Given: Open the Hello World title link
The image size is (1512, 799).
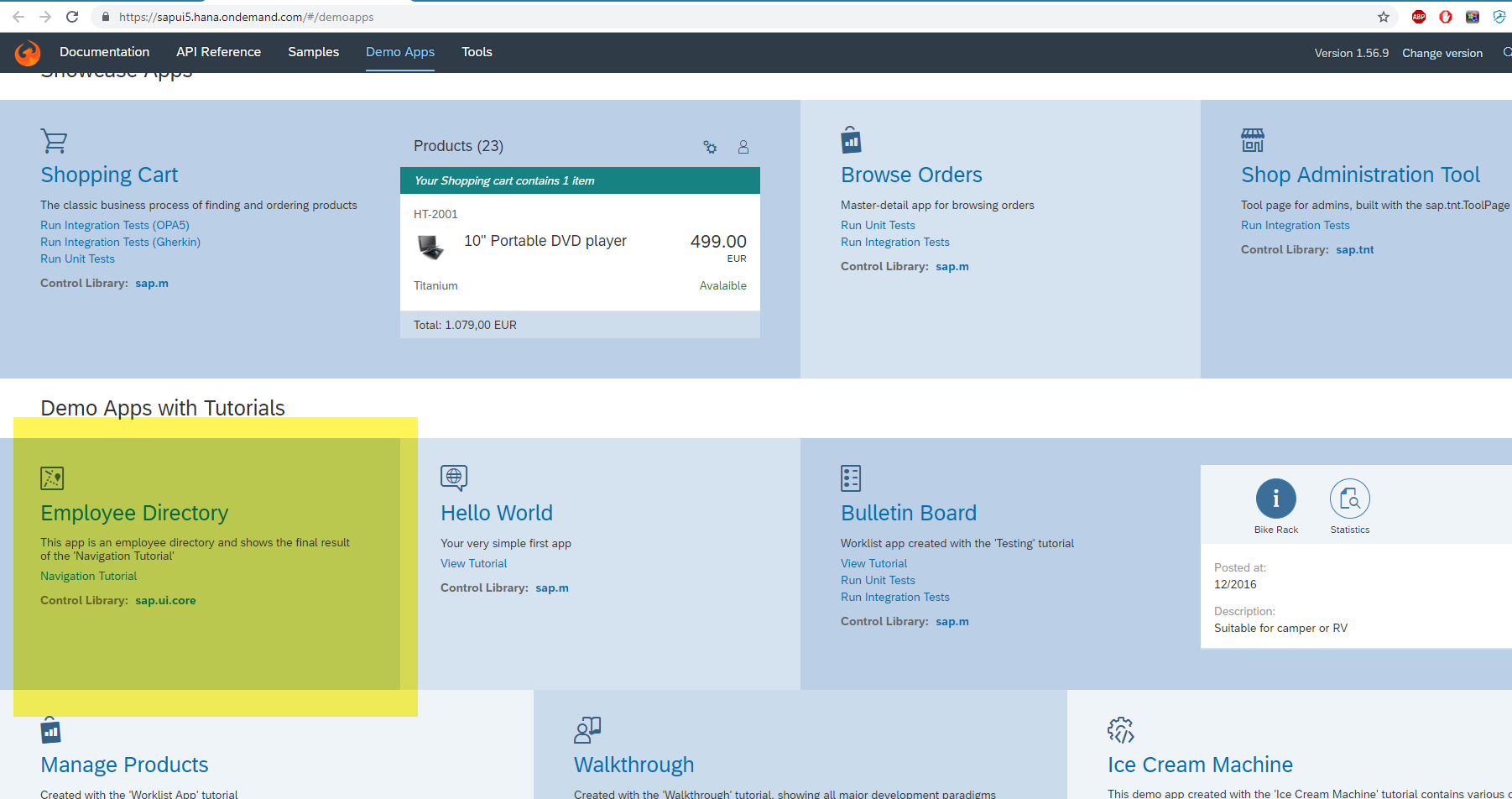Looking at the screenshot, I should pos(497,513).
